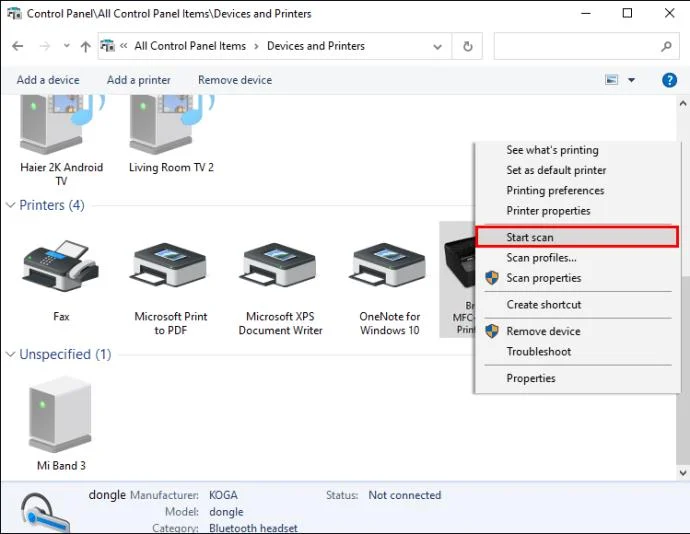Click the Devices and Printers breadcrumb
The width and height of the screenshot is (690, 534).
tap(316, 46)
